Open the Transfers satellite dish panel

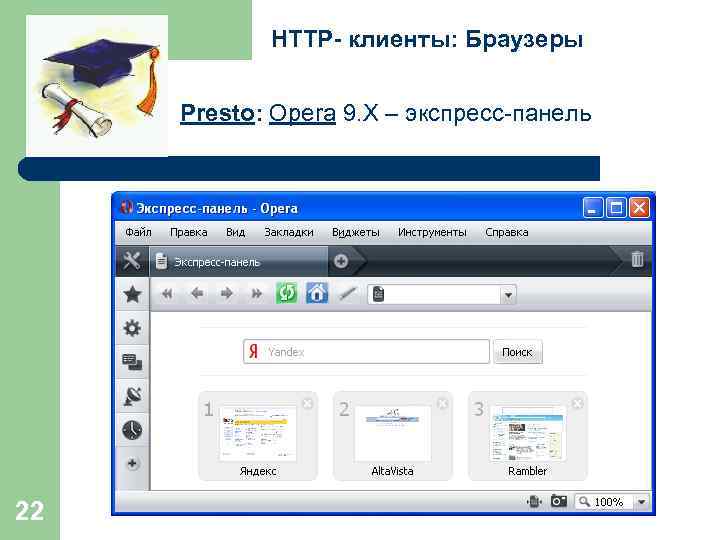tap(132, 396)
